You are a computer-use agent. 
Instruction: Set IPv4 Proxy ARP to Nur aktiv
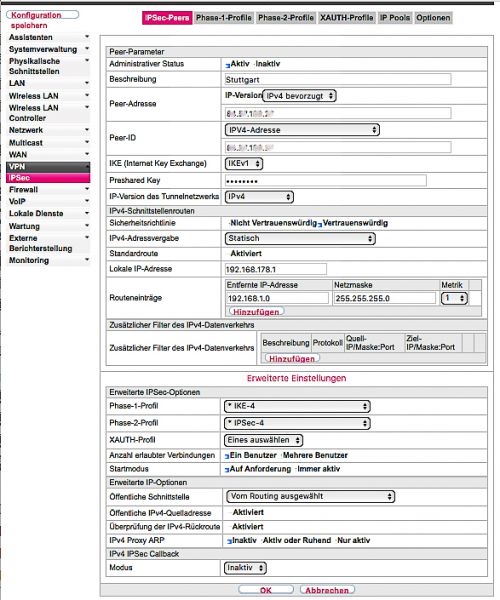coord(336,540)
